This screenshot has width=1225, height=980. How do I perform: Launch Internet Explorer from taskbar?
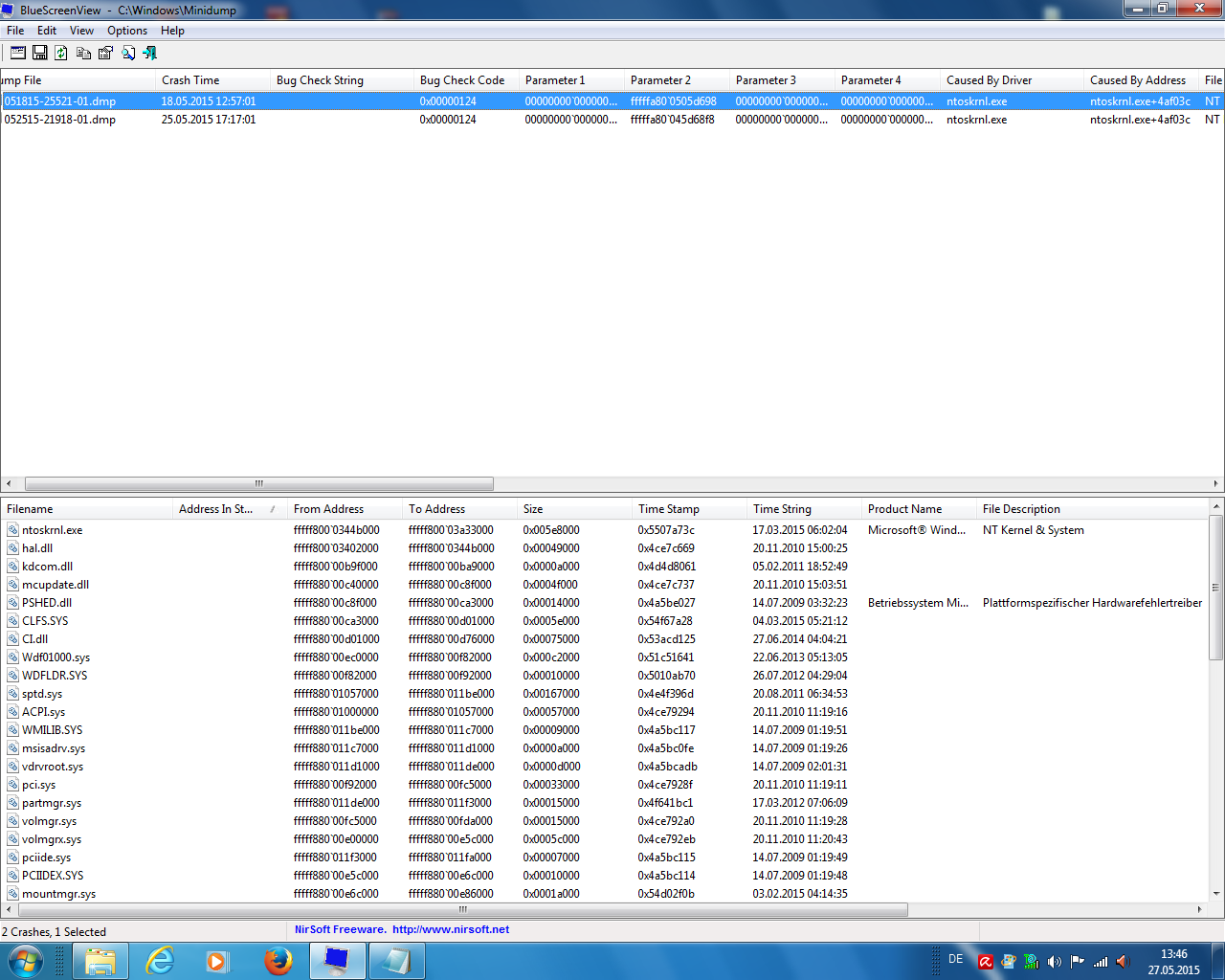[160, 961]
